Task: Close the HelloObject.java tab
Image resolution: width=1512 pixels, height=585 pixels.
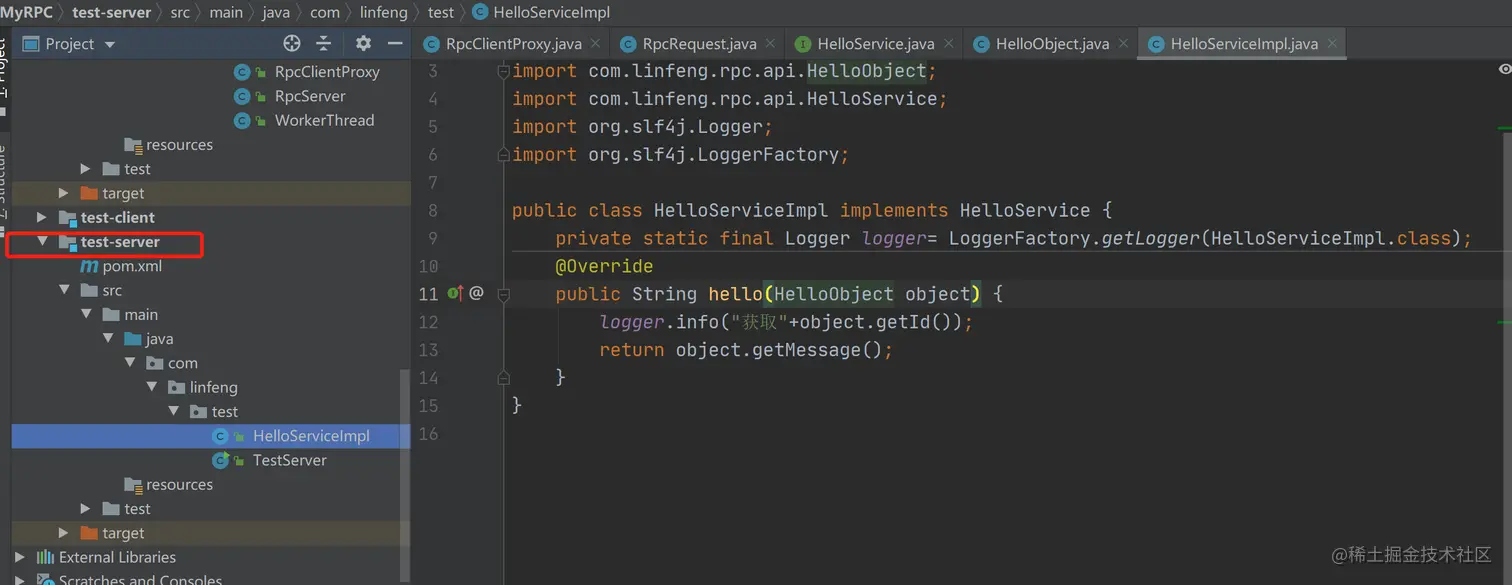Action: tap(1123, 43)
